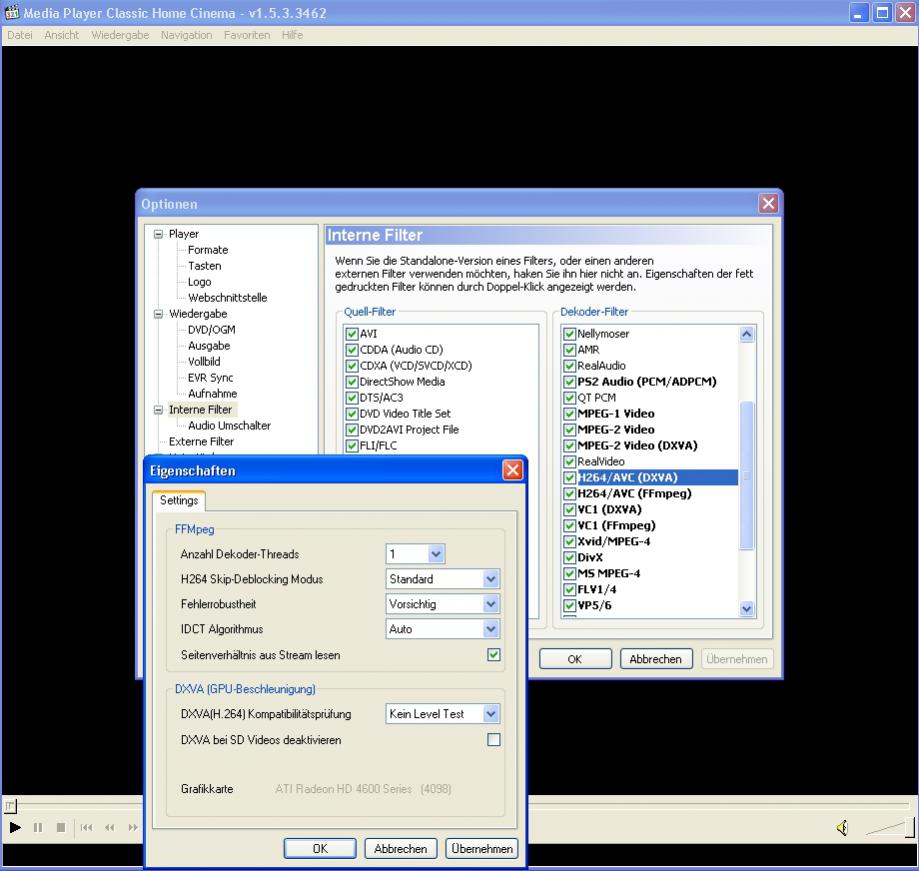Screen dimensions: 919x871
Task: Click the fast-forward playback button
Action: 133,827
